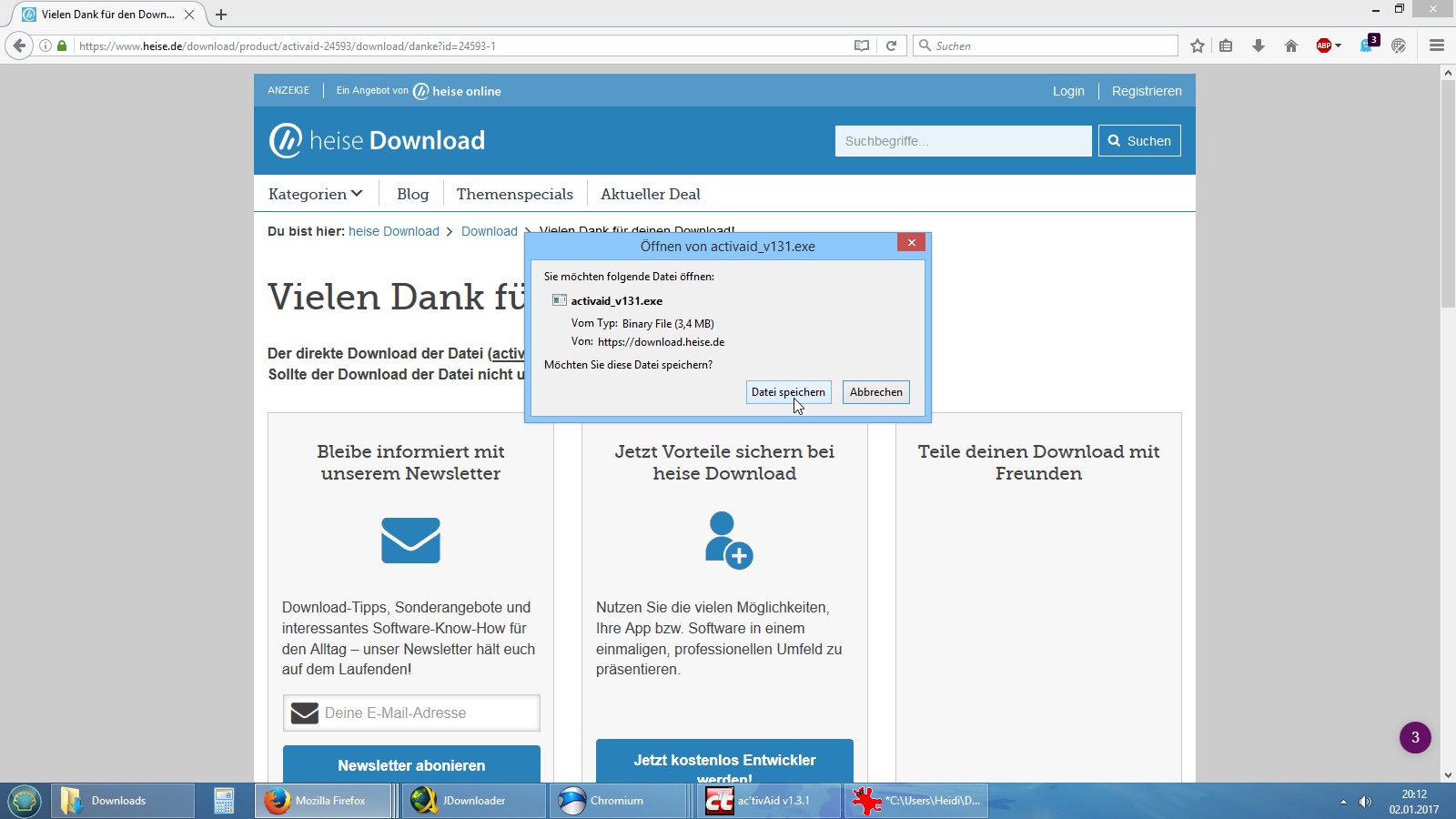Click the 'Download' breadcrumb link

click(490, 231)
